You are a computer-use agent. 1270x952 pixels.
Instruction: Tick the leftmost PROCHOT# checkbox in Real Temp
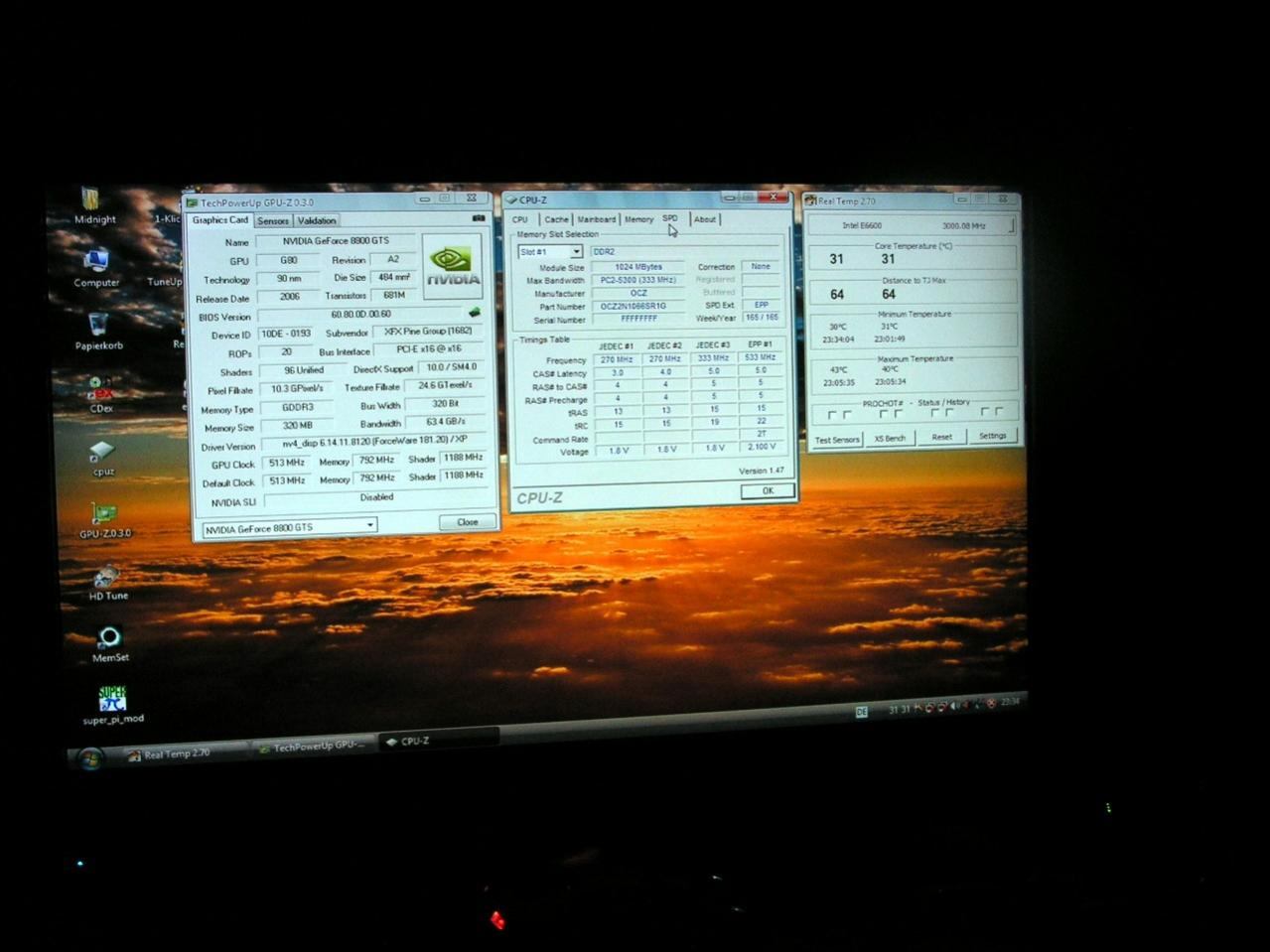coord(831,415)
